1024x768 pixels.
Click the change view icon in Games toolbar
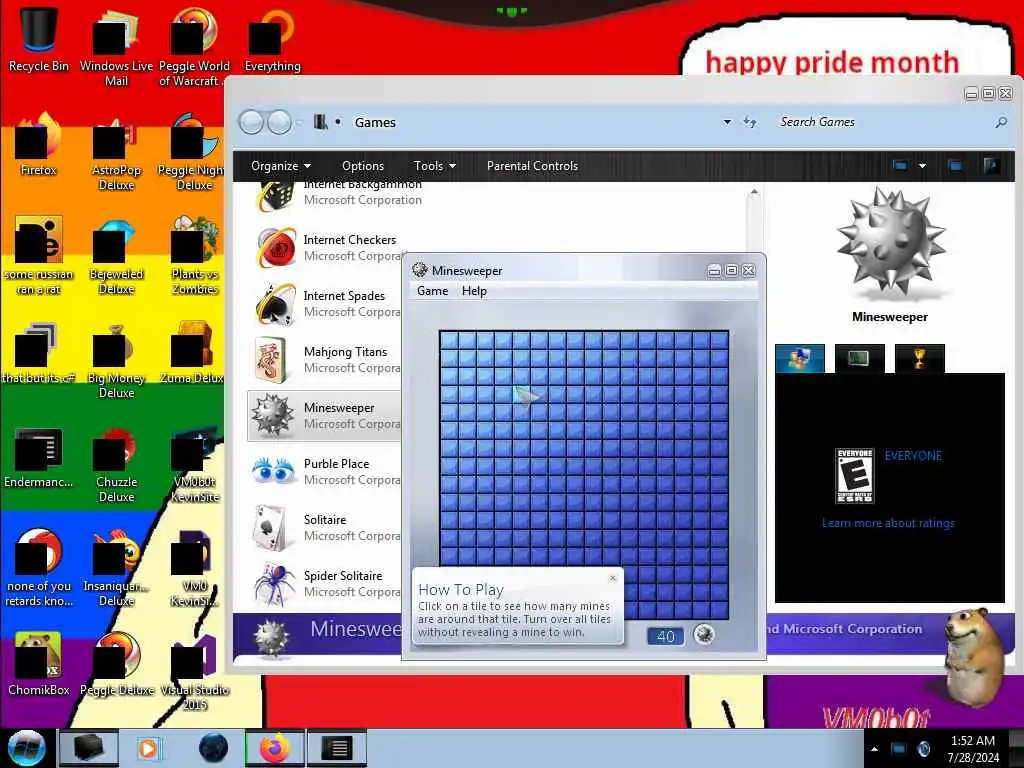pos(900,166)
